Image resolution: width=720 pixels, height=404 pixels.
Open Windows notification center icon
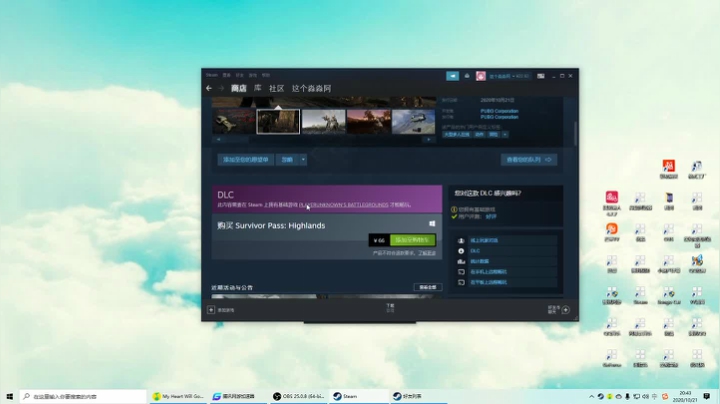[707, 396]
